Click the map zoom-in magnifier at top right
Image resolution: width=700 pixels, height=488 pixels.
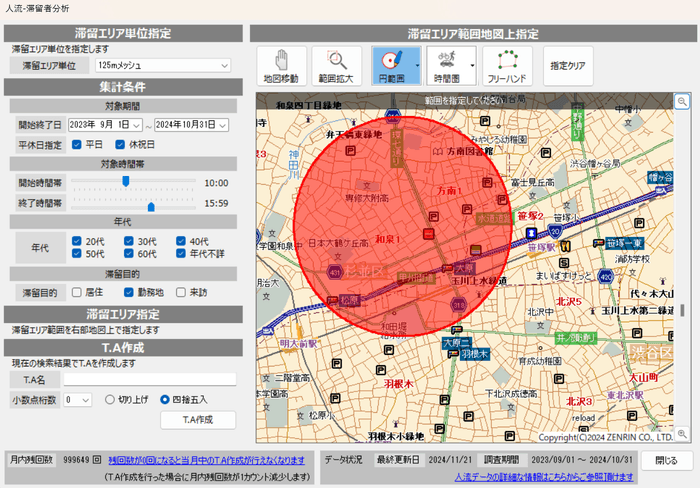tap(681, 101)
